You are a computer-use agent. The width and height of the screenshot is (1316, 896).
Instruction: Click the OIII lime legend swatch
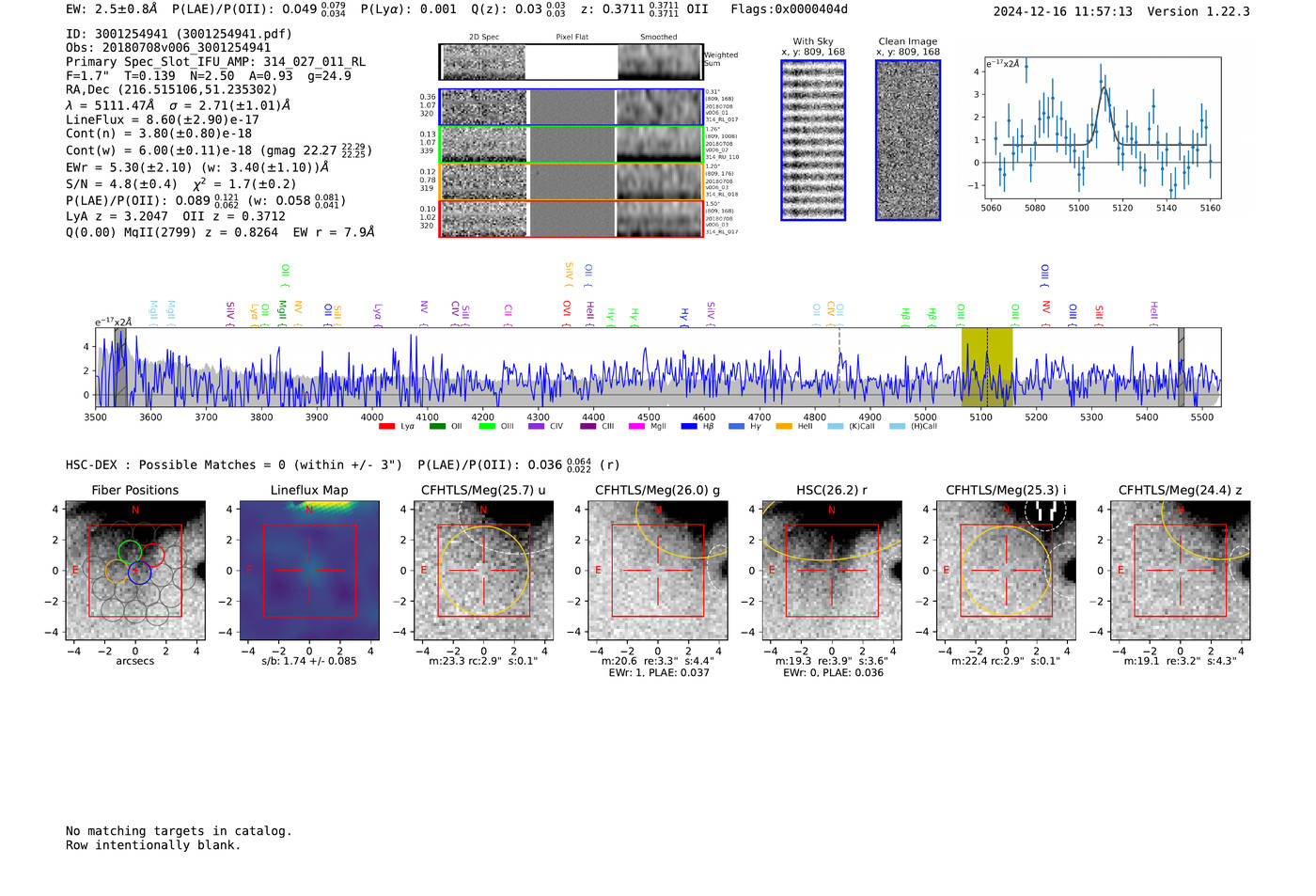pos(487,426)
